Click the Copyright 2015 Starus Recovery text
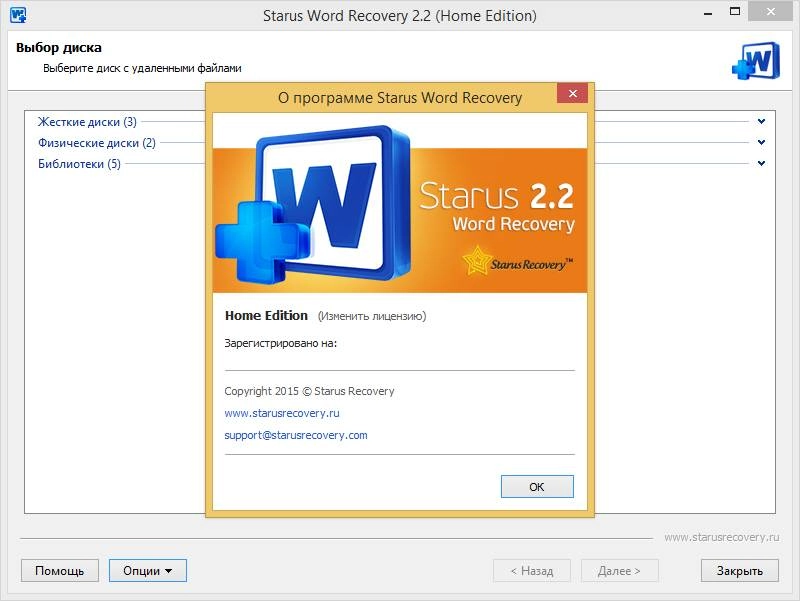This screenshot has width=800, height=601. click(x=309, y=391)
